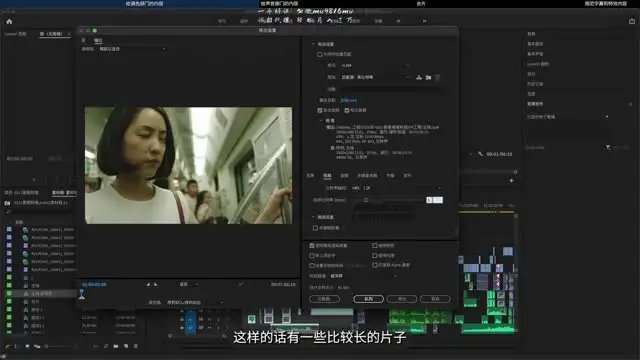Viewport: 640px width, 360px height.
Task: Switch Project panel to freeform view
Action: (x=37, y=346)
